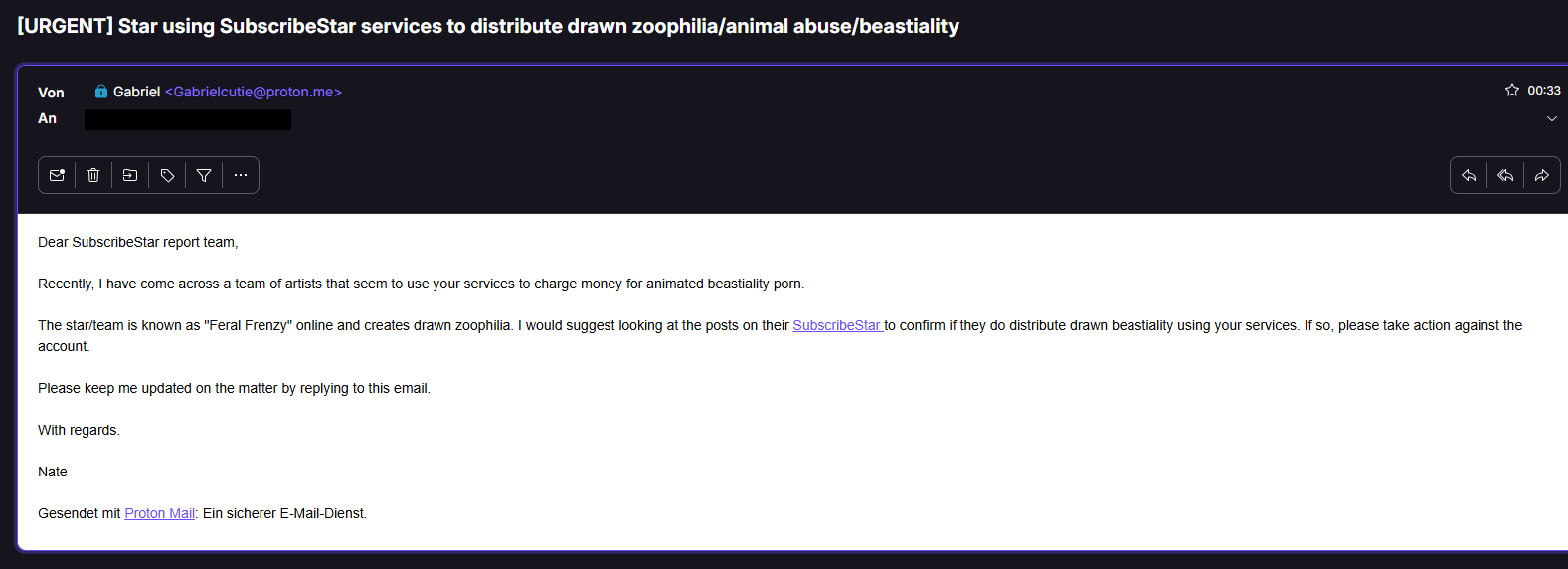Click the redacted recipient in the An field

click(x=188, y=120)
